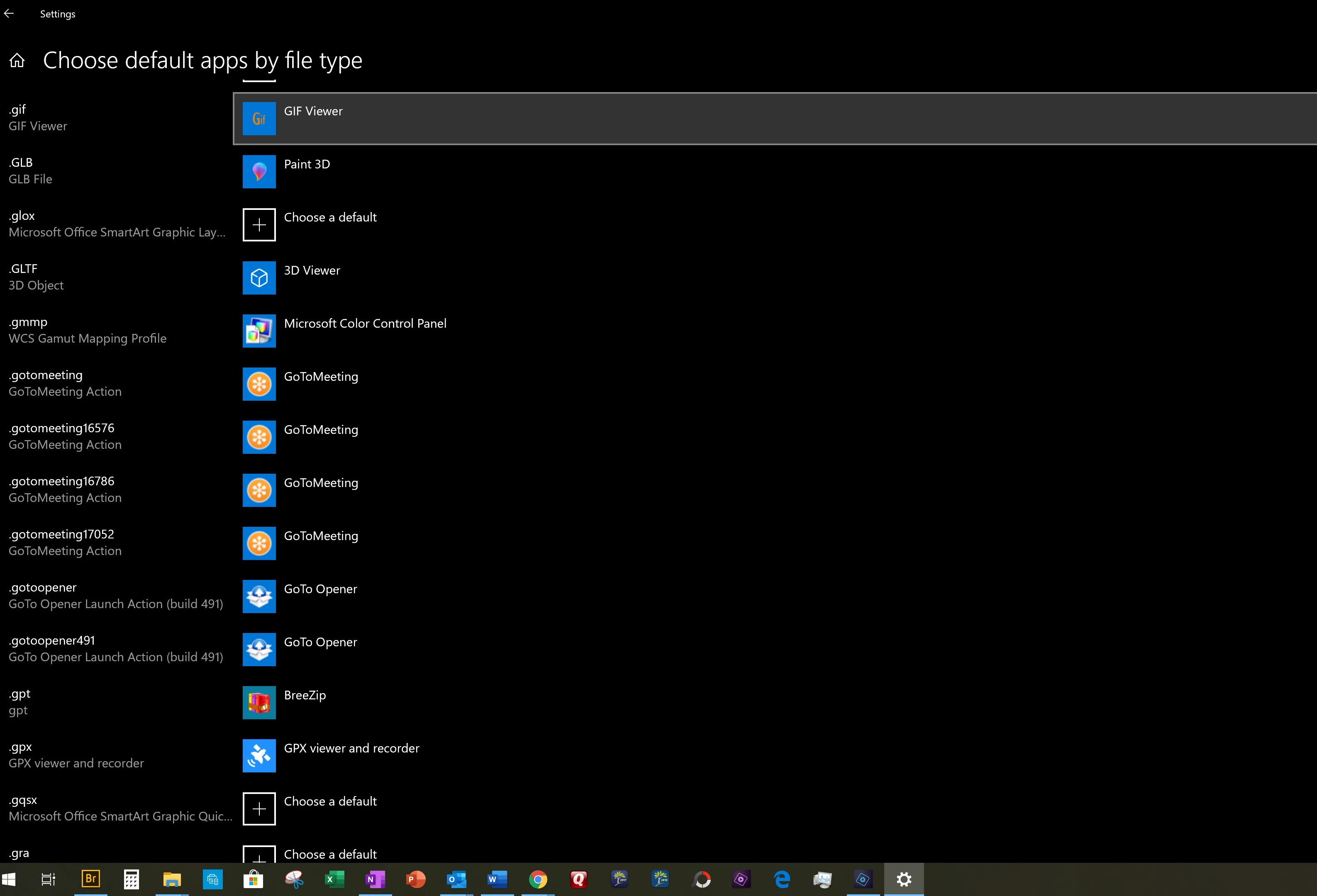Click the GIF Viewer app icon
Screen dimensions: 1317x896
pos(259,118)
